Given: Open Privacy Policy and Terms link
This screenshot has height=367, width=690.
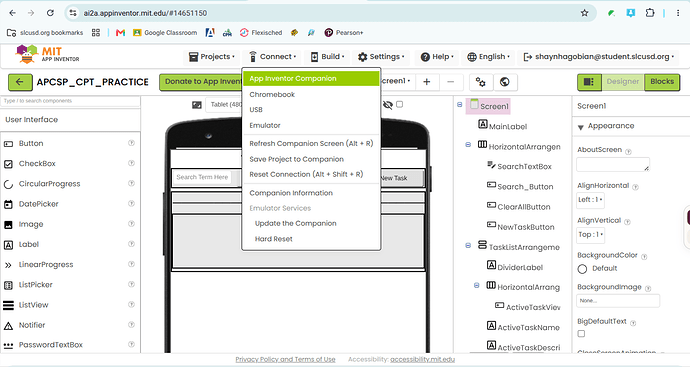Looking at the screenshot, I should pyautogui.click(x=285, y=360).
